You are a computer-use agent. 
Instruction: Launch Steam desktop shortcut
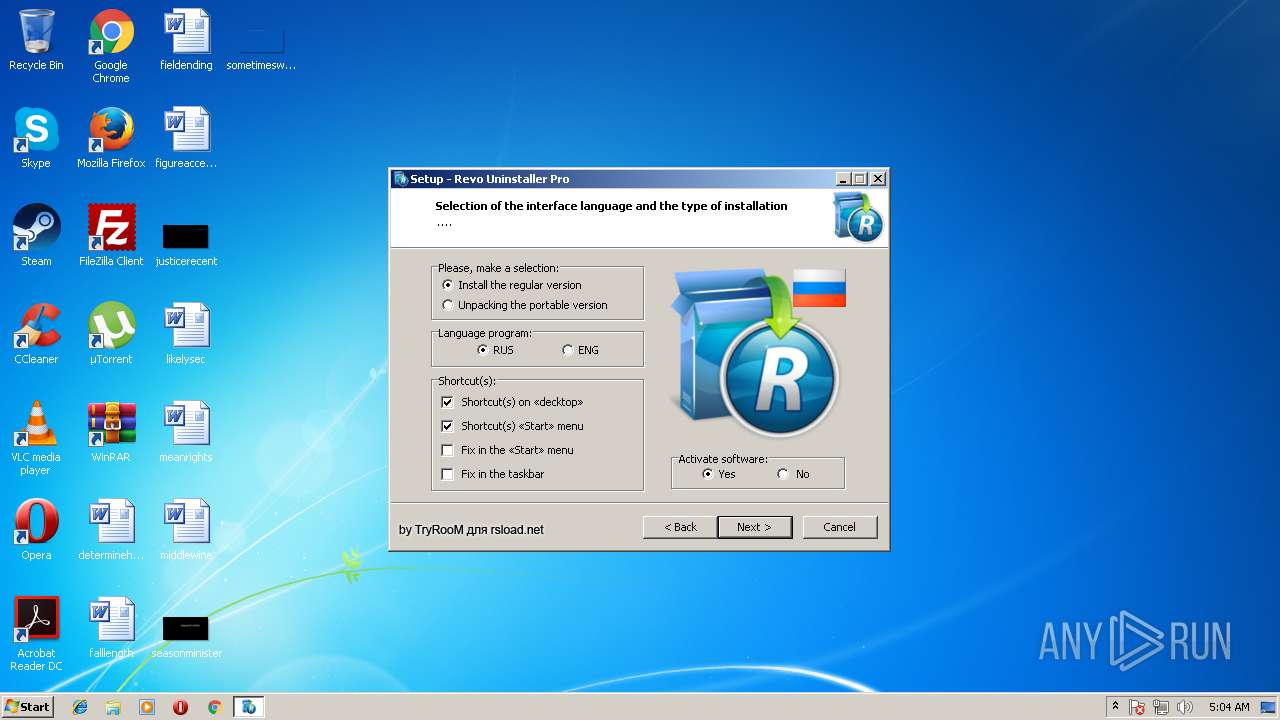pyautogui.click(x=36, y=236)
